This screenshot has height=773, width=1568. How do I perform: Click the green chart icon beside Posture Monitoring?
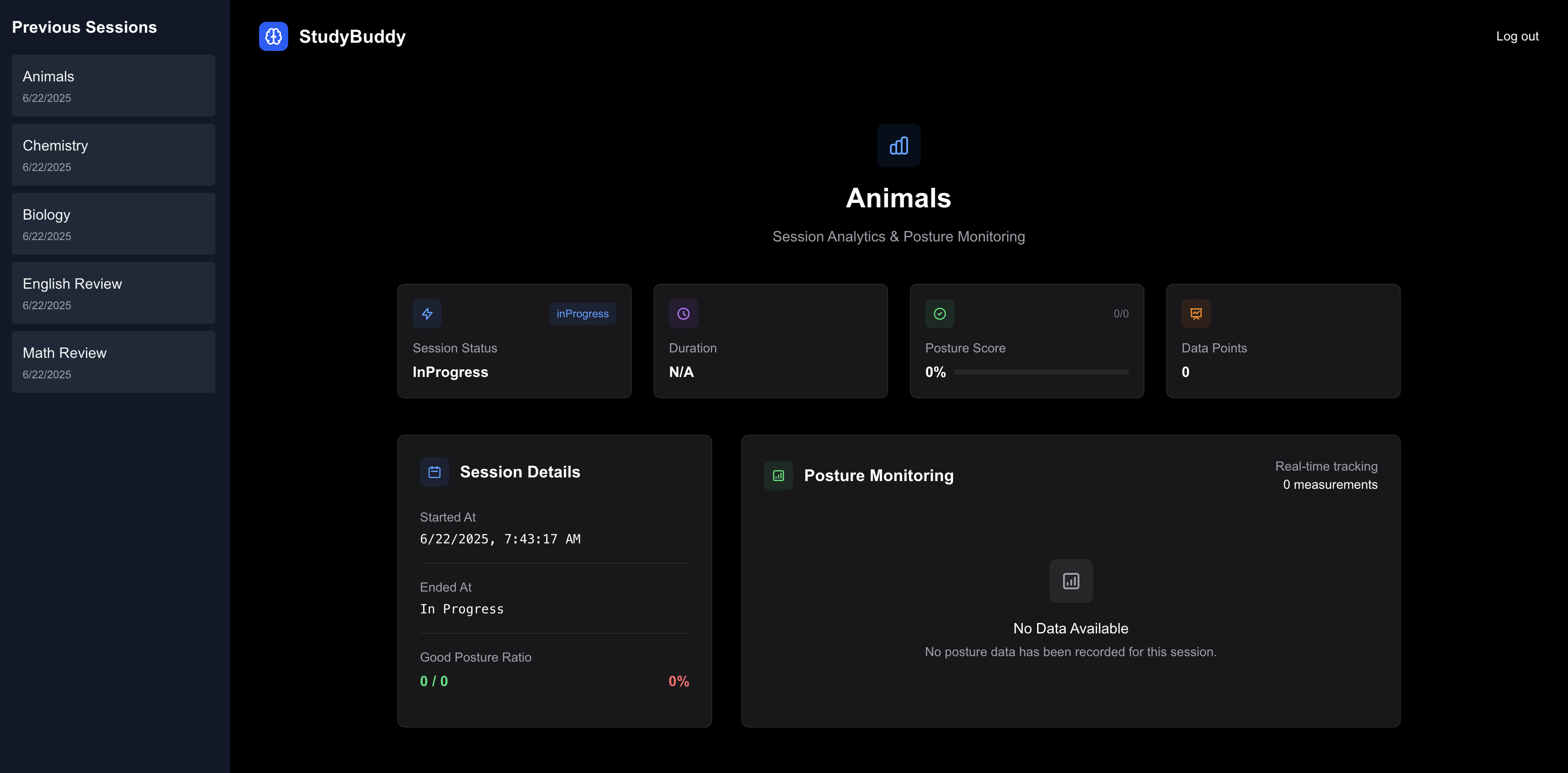(x=778, y=476)
